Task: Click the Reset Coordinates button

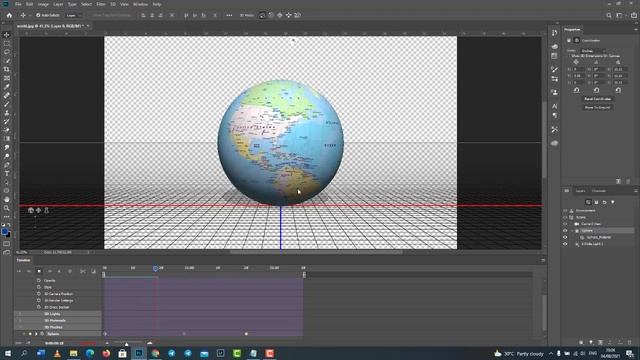Action: click(597, 99)
